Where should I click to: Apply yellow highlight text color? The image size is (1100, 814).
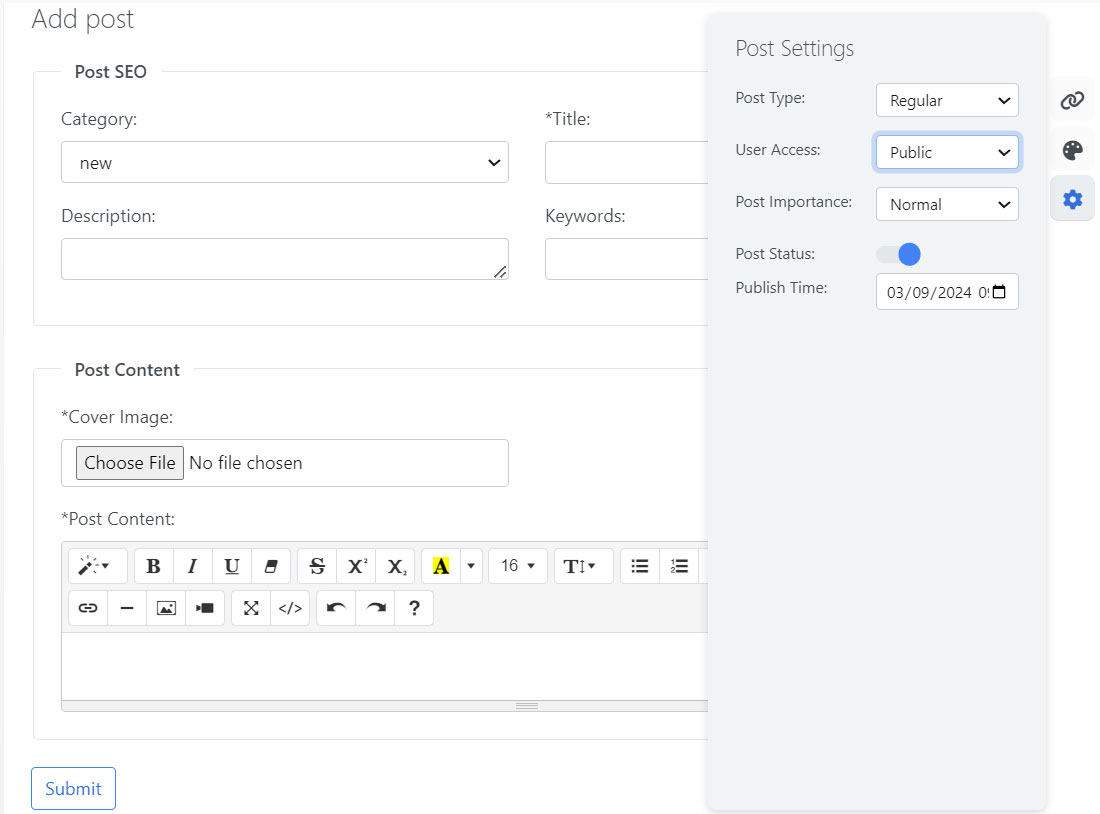[441, 566]
